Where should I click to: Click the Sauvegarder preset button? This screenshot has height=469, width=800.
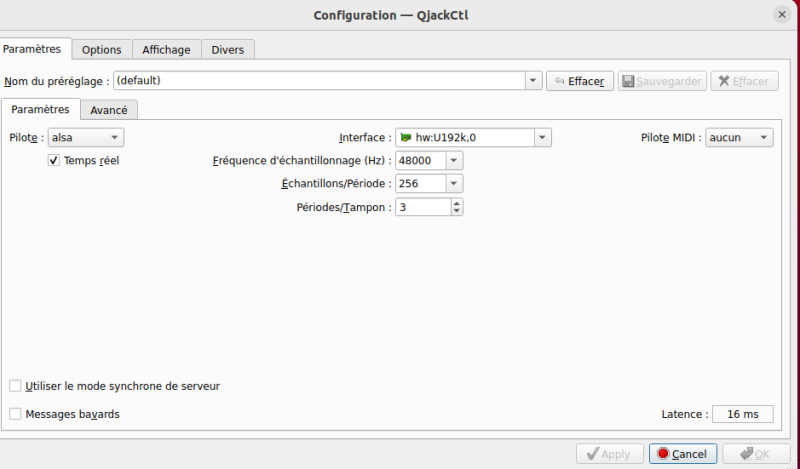click(x=662, y=81)
